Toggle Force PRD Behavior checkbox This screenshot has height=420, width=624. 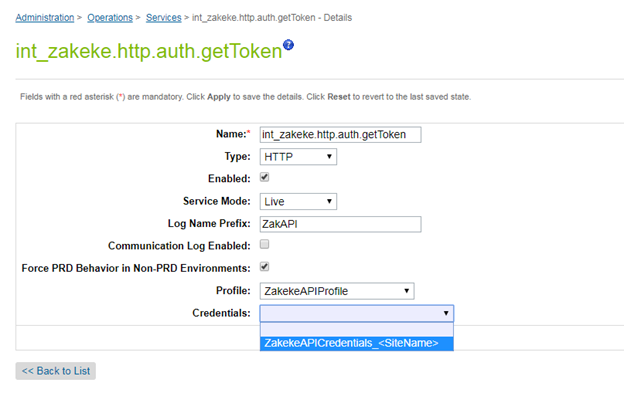[265, 267]
